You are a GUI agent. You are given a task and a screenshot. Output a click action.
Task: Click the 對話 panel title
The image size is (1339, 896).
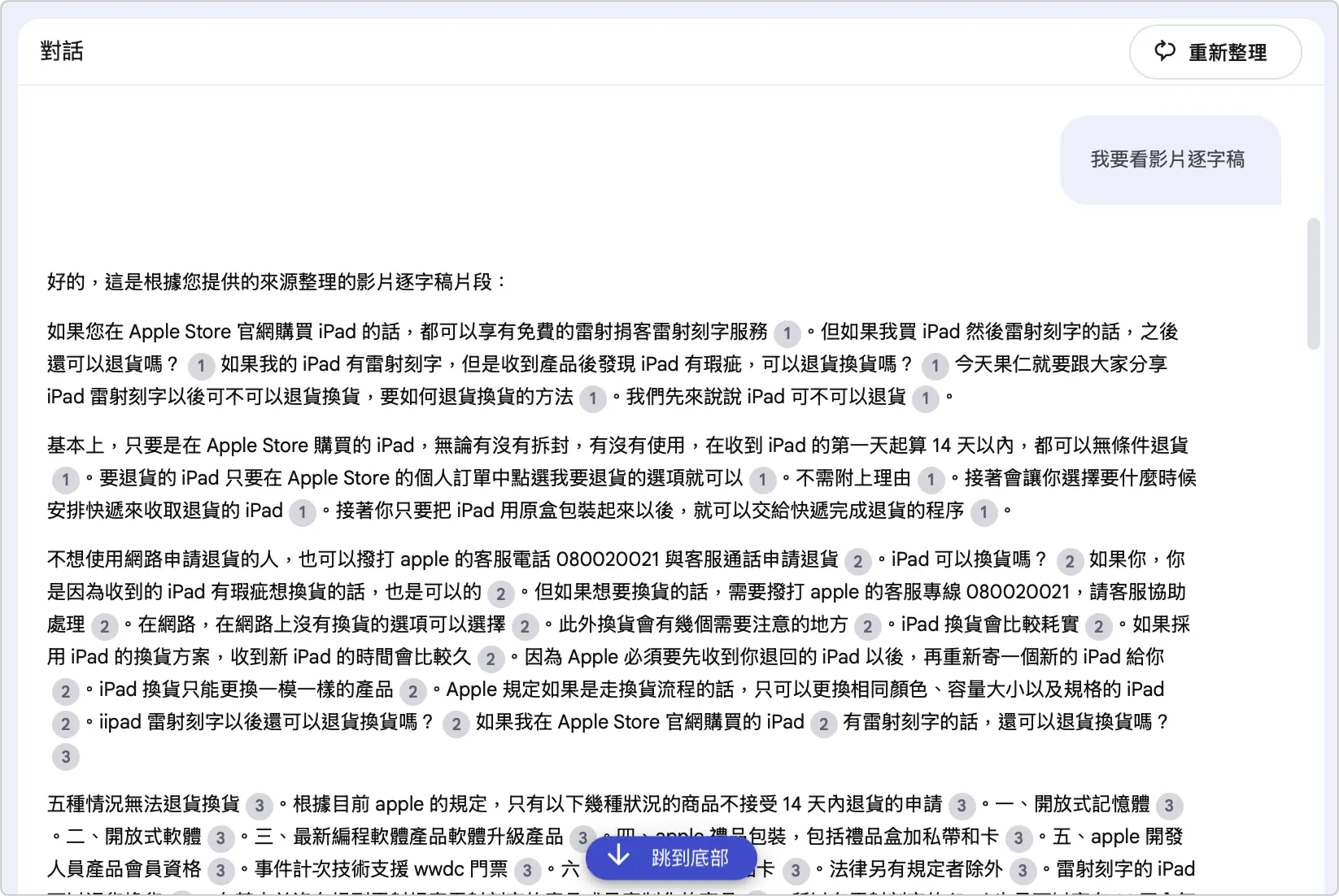pos(62,51)
